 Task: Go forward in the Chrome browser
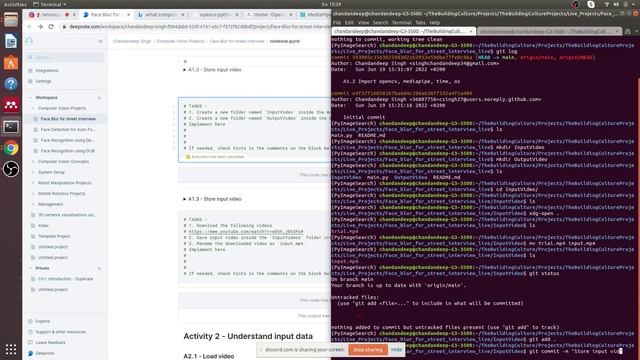click(x=40, y=27)
